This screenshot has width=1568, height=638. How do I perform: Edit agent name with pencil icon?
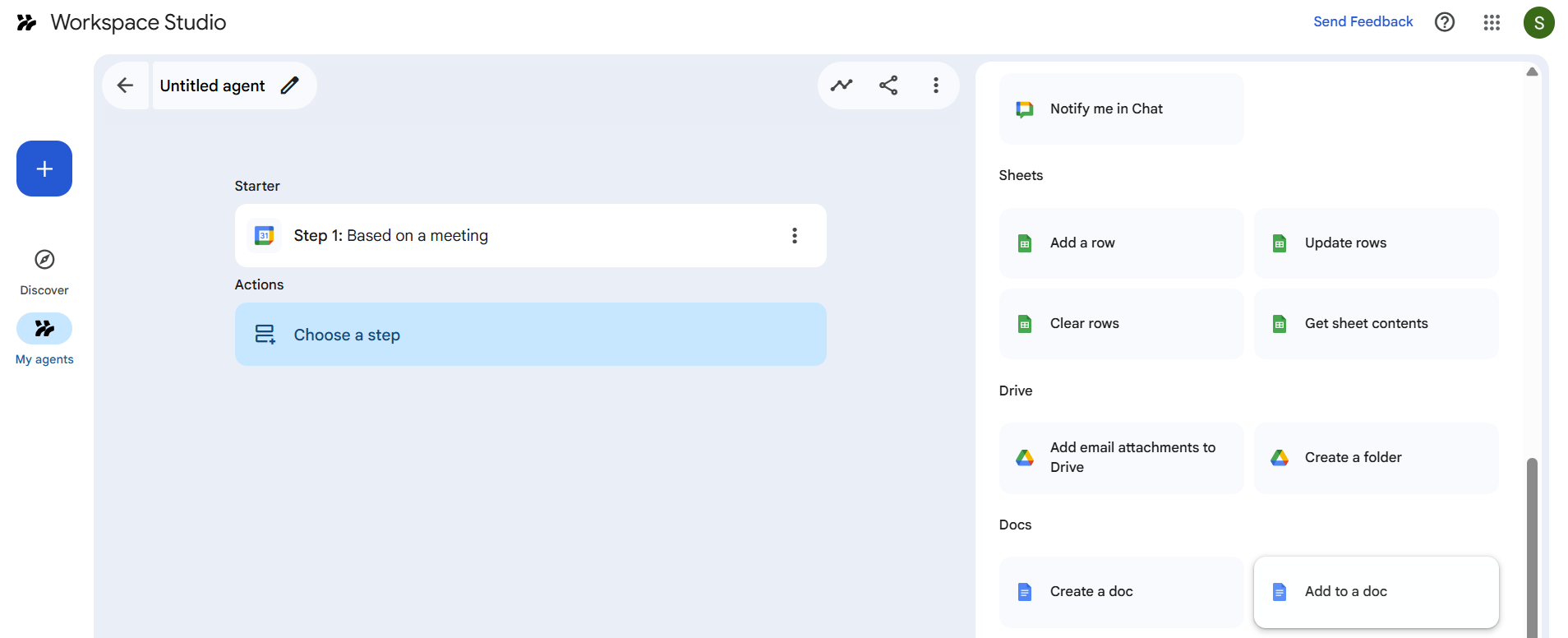pyautogui.click(x=289, y=86)
